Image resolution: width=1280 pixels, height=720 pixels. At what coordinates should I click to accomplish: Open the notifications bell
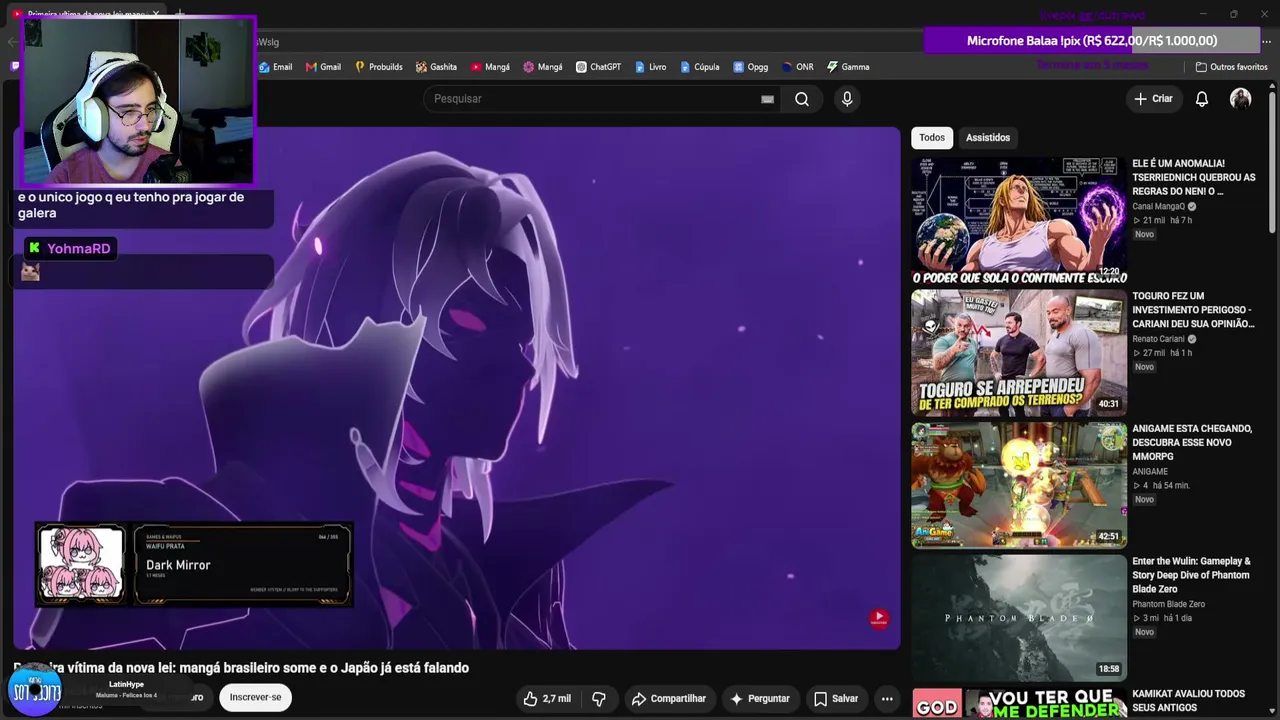[x=1202, y=99]
